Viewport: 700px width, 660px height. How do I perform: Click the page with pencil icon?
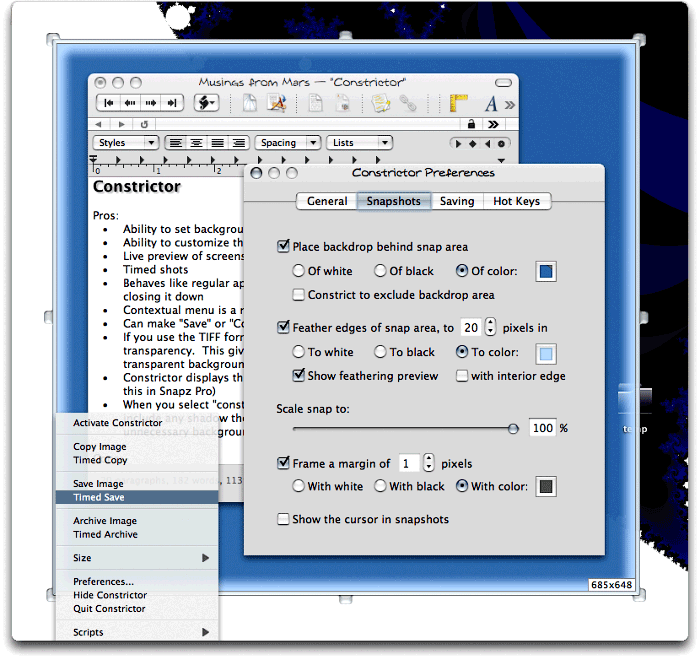[276, 103]
